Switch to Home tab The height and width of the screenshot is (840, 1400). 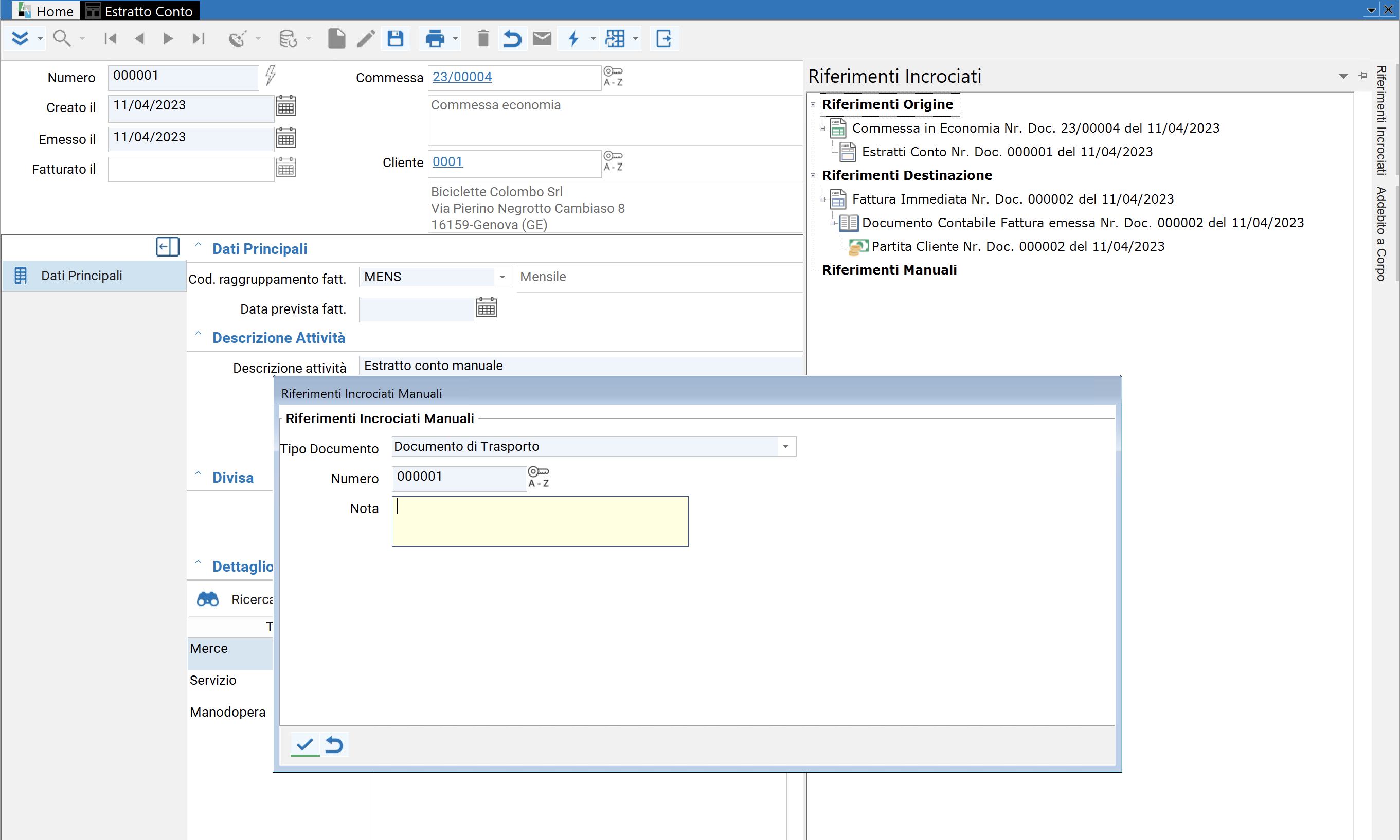pyautogui.click(x=45, y=11)
